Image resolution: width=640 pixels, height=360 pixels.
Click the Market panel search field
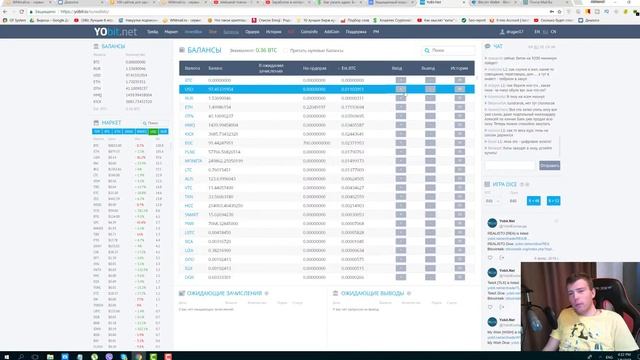(x=155, y=123)
